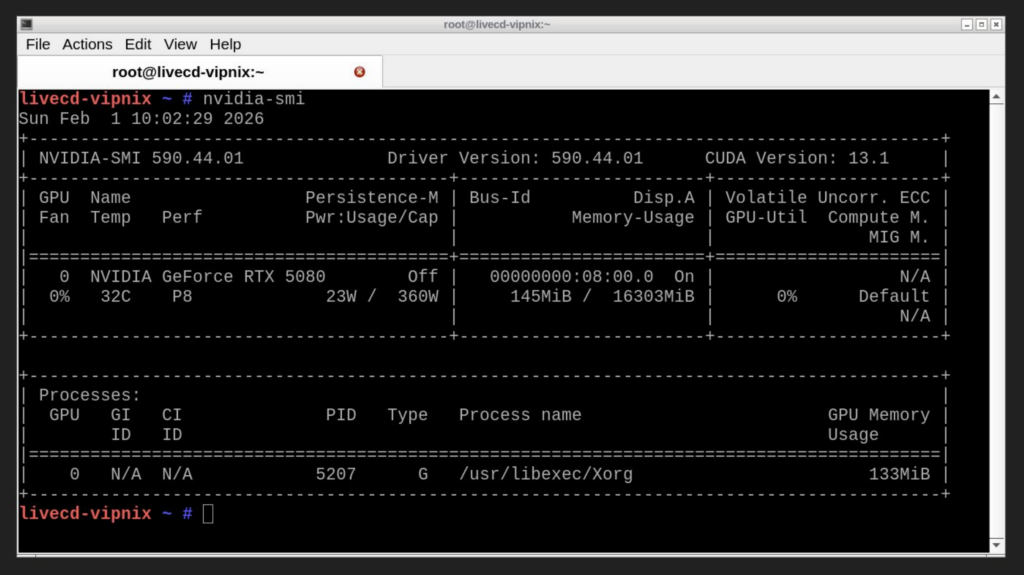Open the Edit menu
The width and height of the screenshot is (1024, 575).
click(138, 44)
